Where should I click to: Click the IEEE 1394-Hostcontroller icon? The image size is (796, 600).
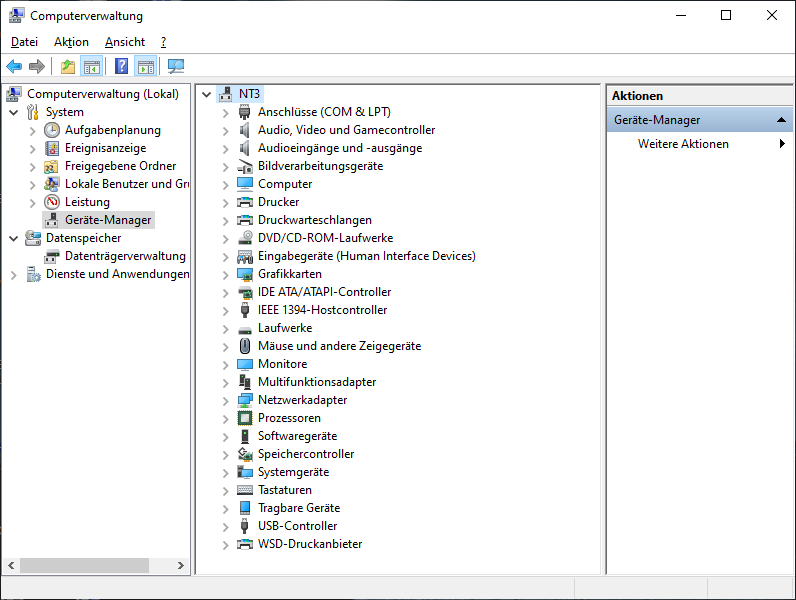245,310
